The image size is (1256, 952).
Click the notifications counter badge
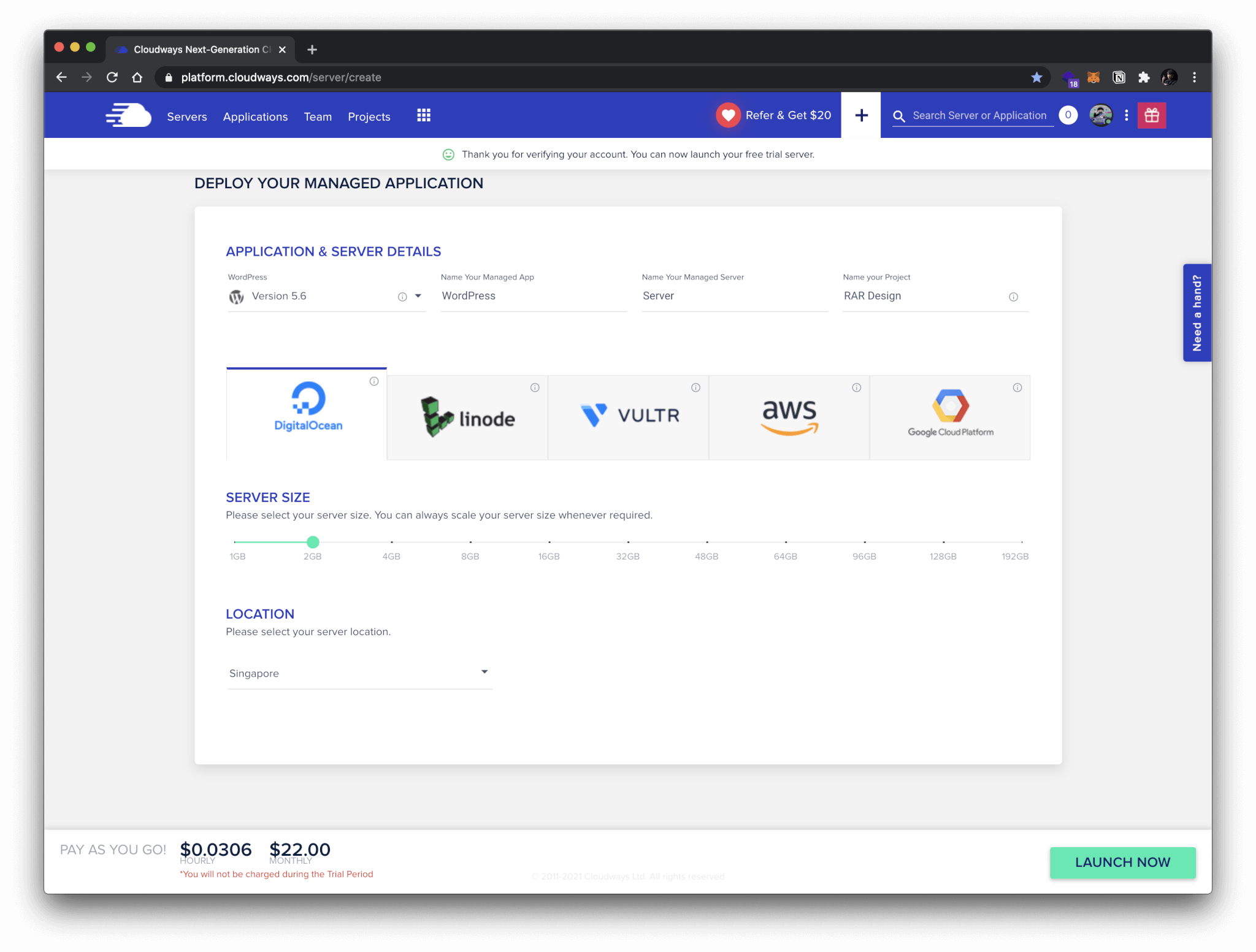[x=1068, y=115]
